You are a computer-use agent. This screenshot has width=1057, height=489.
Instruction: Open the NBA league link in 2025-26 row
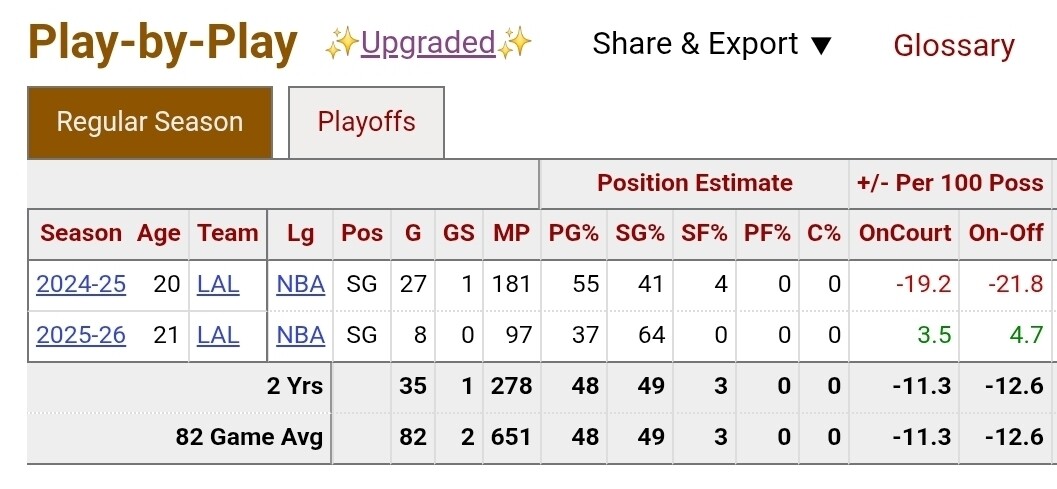tap(301, 335)
